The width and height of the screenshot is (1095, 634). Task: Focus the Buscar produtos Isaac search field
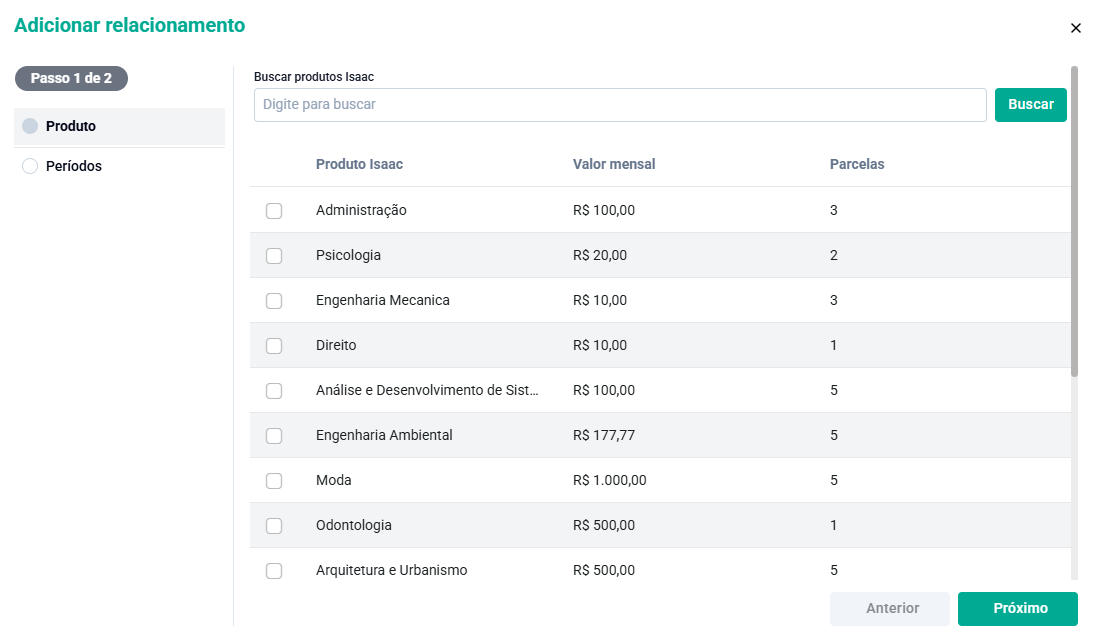[620, 105]
